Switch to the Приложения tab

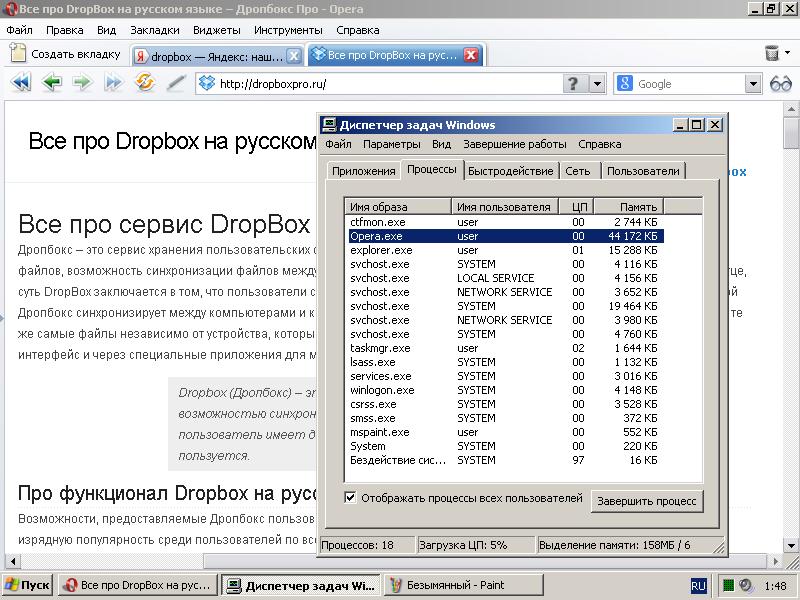tap(363, 171)
